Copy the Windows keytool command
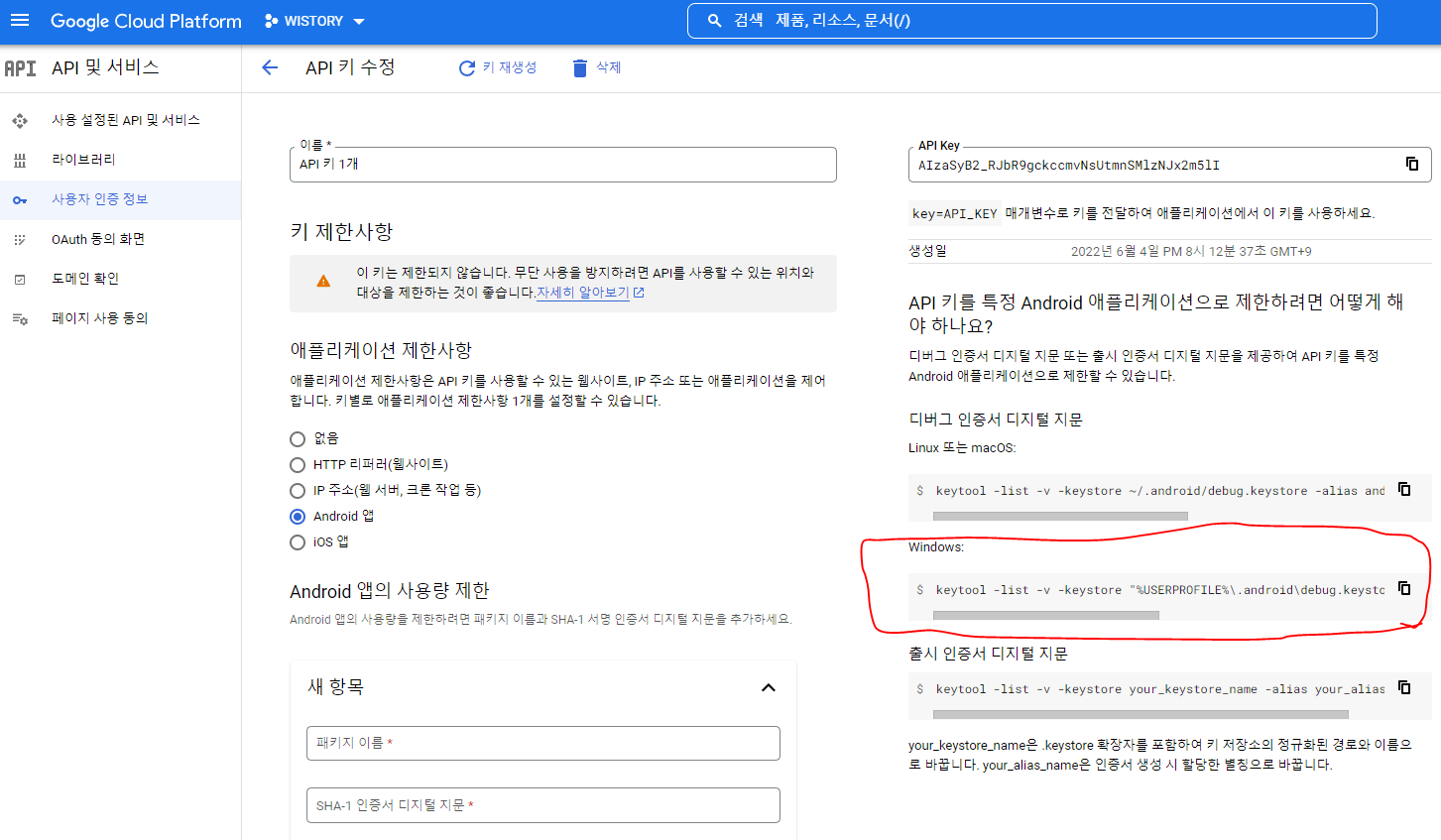1441x840 pixels. click(1404, 588)
